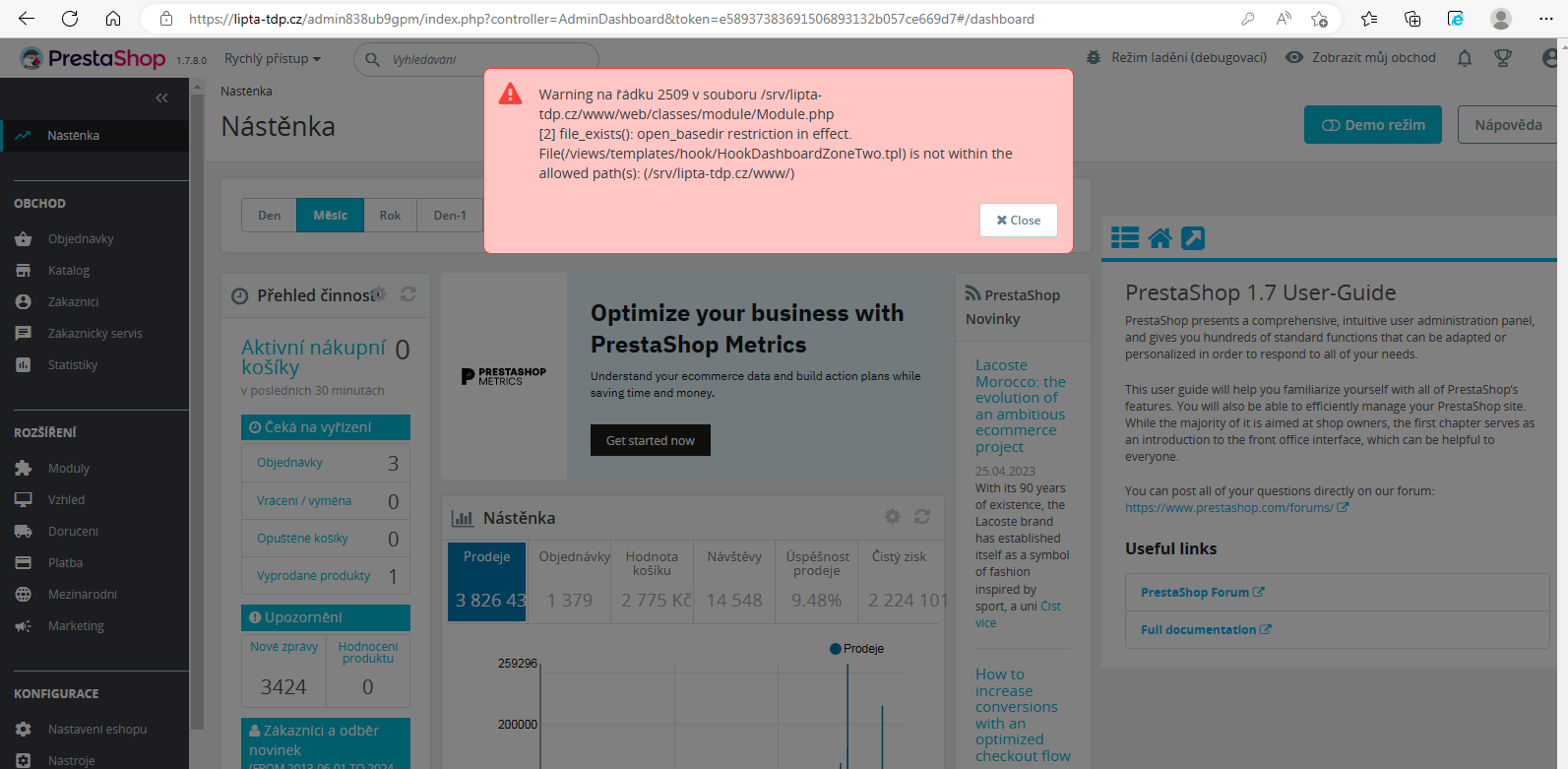Open Zobrazit můj obchod to view shop
The height and width of the screenshot is (769, 1568).
tap(1361, 58)
